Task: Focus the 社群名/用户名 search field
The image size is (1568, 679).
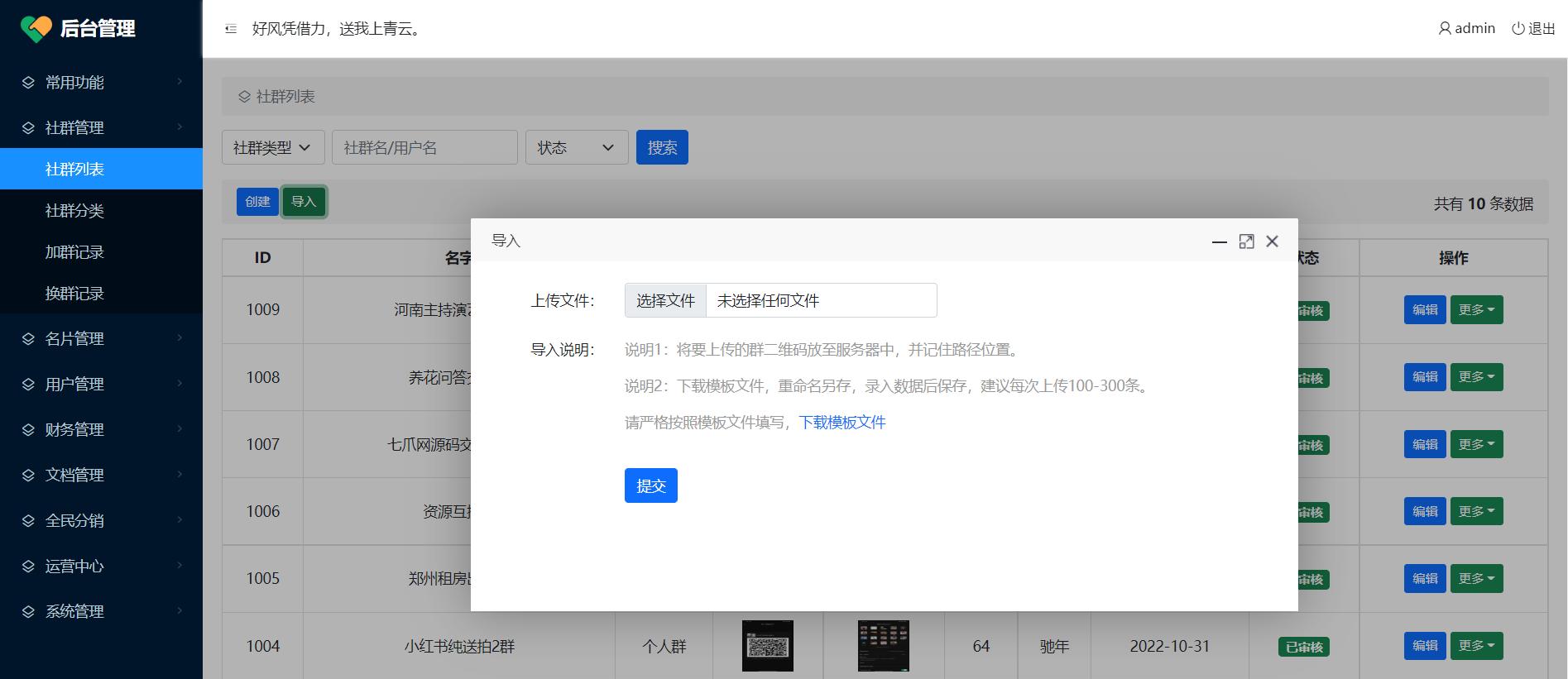Action: tap(424, 147)
